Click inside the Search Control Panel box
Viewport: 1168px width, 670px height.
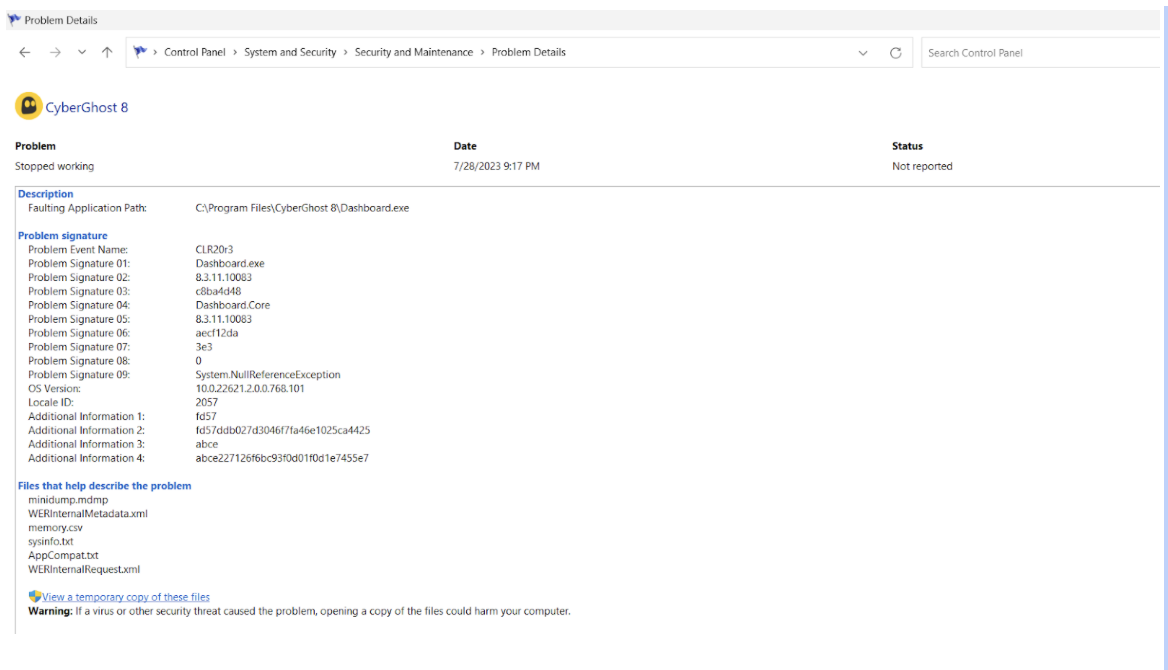(1040, 52)
